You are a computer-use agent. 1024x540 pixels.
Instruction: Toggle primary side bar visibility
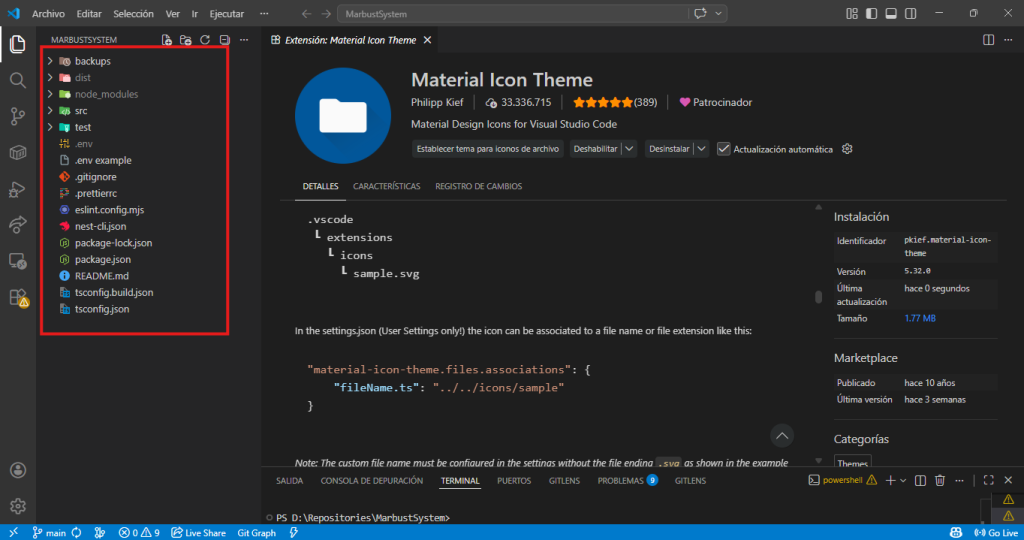(x=871, y=13)
